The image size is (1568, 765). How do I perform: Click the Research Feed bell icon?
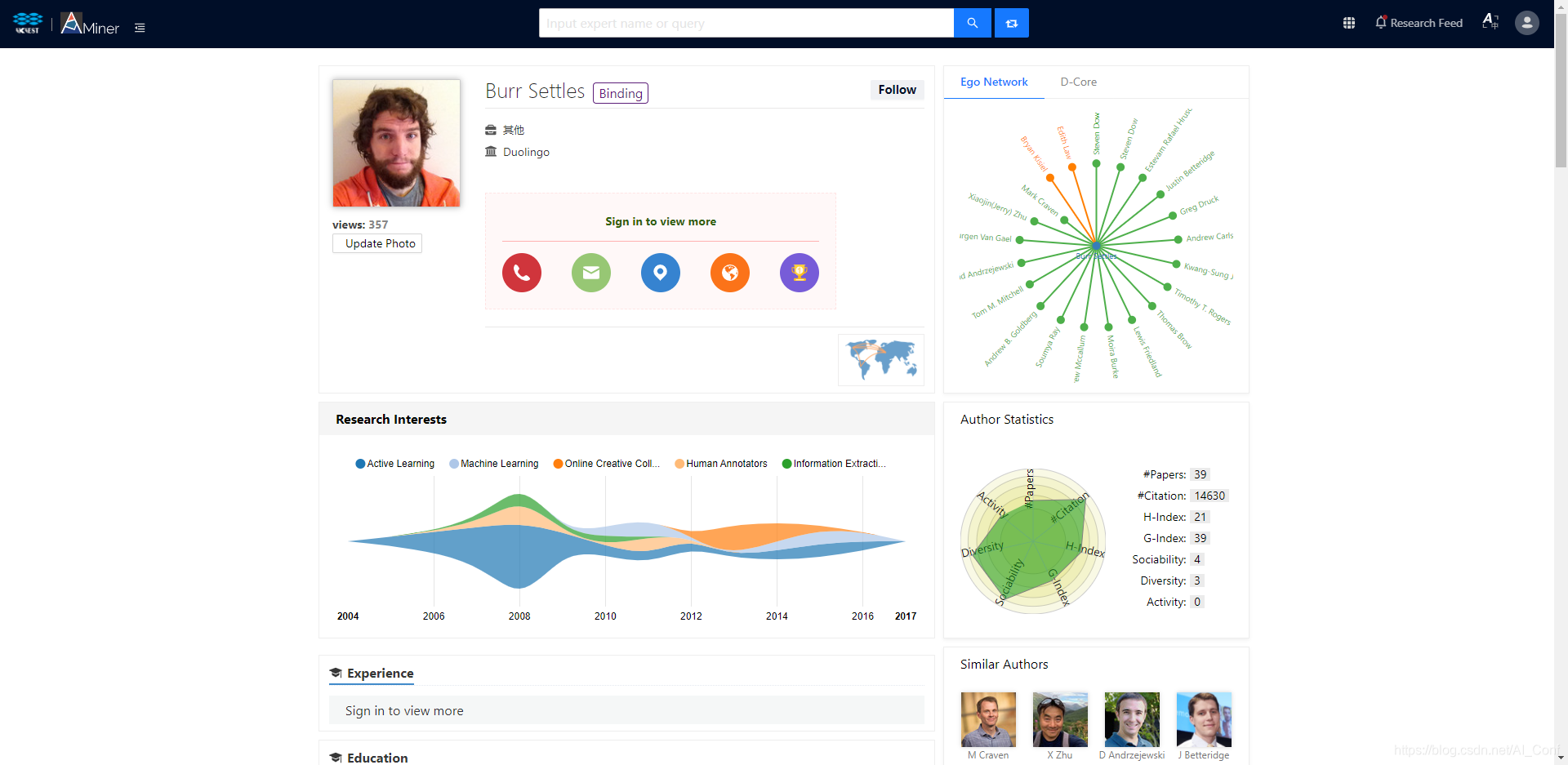point(1381,23)
